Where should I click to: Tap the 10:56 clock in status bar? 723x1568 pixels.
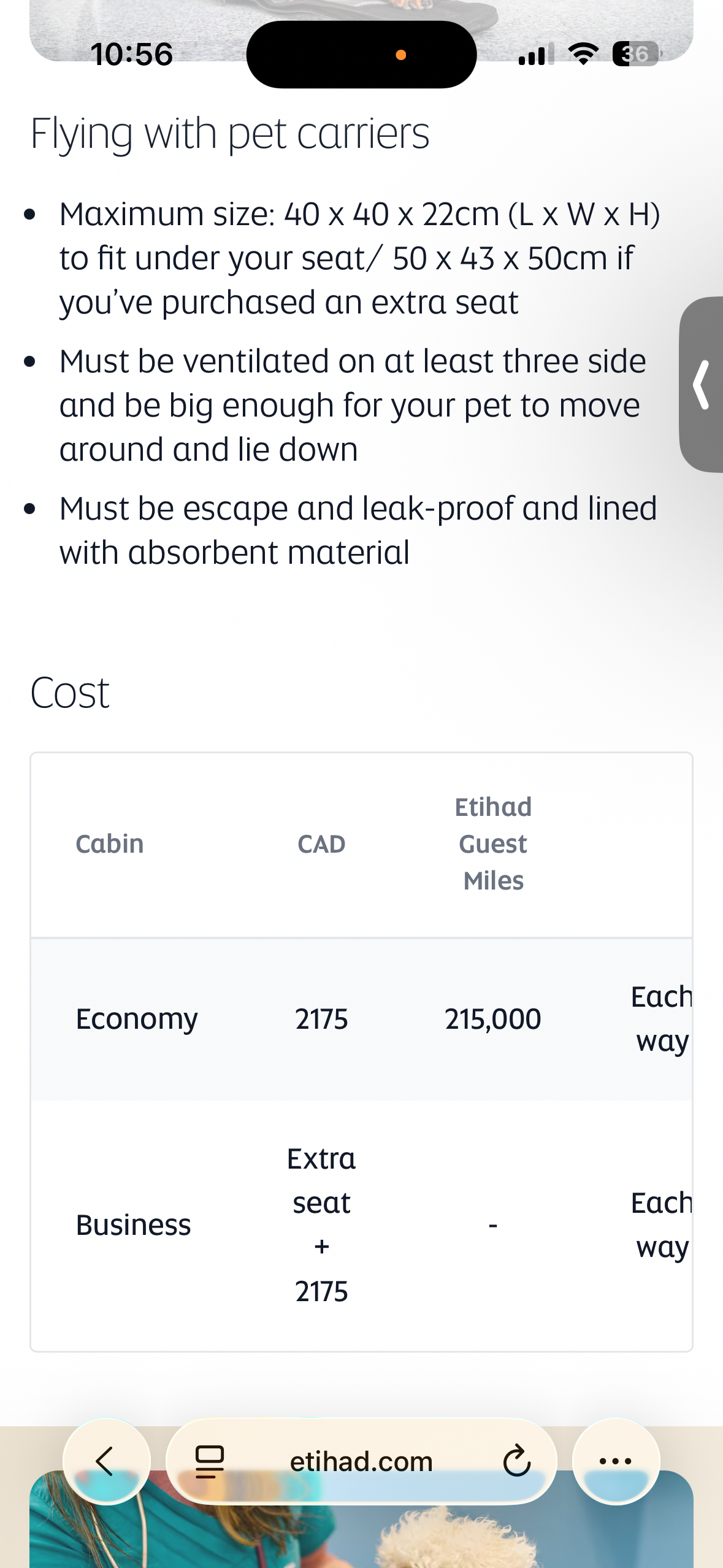pyautogui.click(x=132, y=54)
